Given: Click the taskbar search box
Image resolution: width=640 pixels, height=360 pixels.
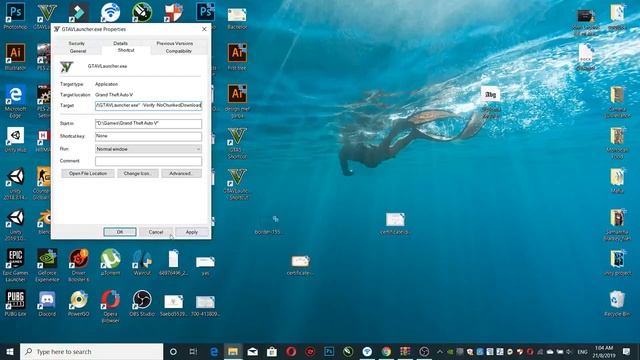Looking at the screenshot, I should 91,351.
